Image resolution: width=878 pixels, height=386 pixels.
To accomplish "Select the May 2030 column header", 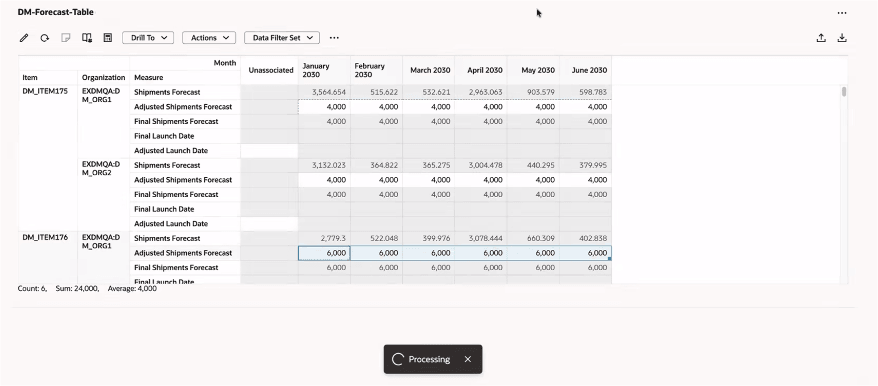I will [534, 70].
